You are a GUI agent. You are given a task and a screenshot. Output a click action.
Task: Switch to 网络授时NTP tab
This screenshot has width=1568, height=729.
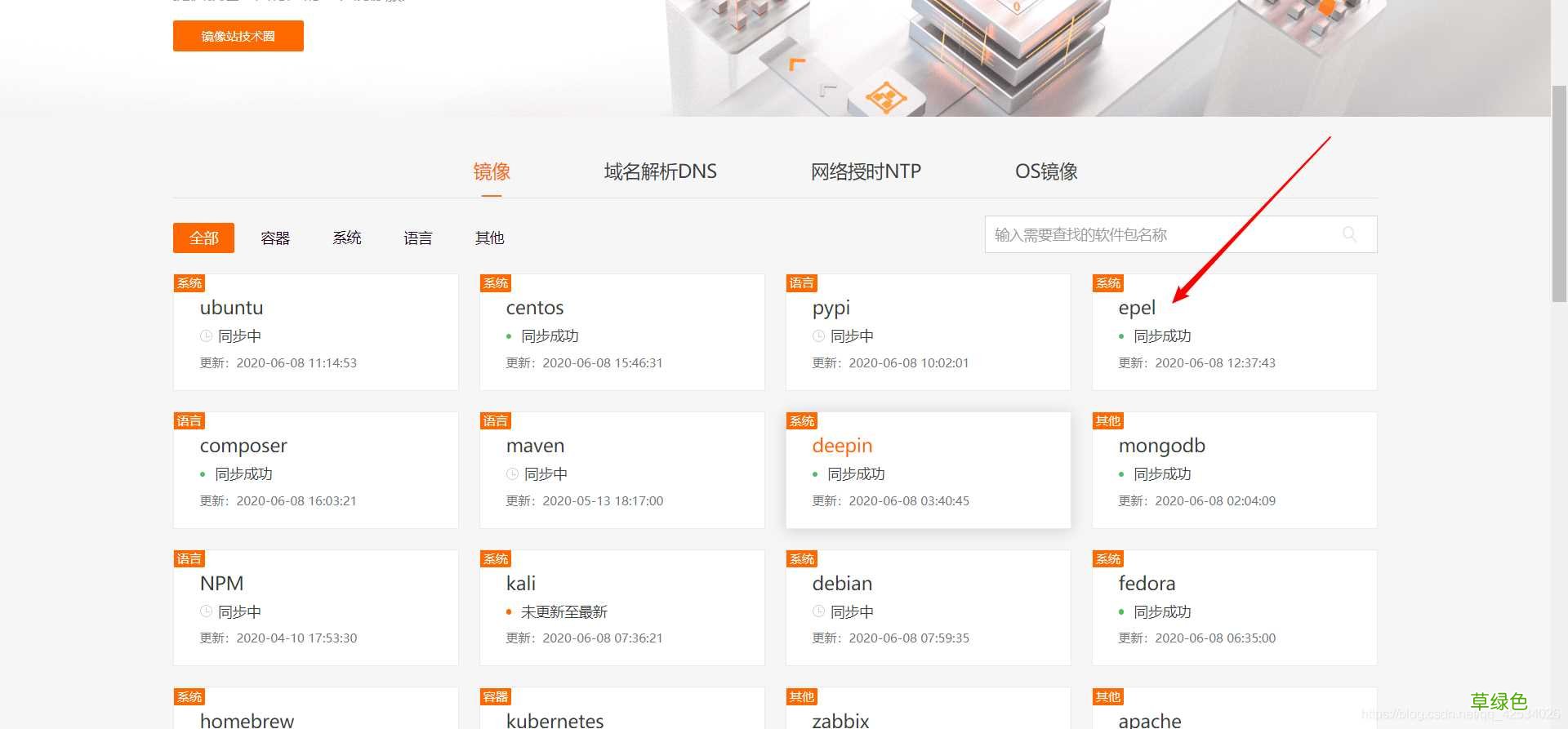pos(866,171)
